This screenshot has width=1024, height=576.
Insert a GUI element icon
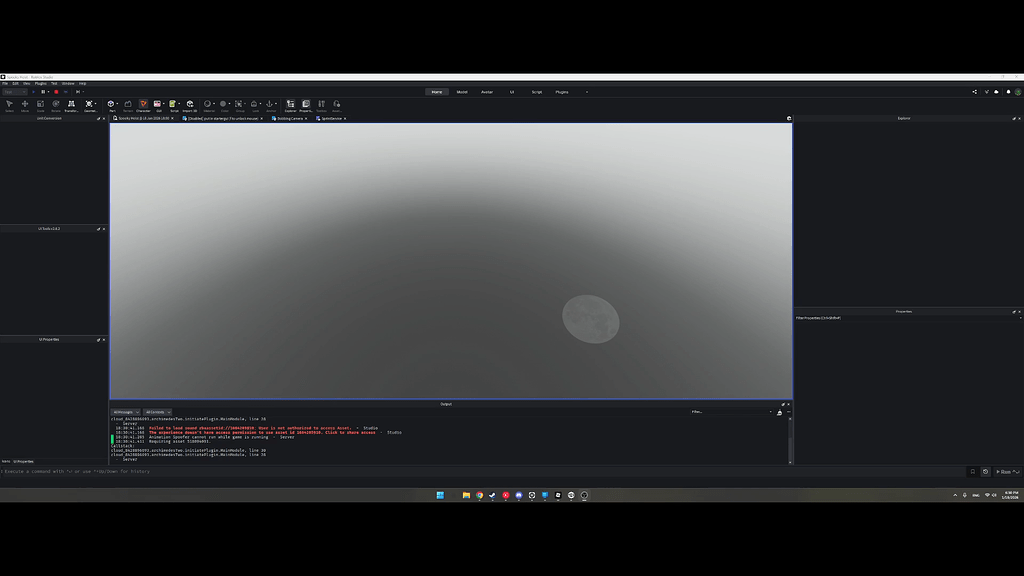[157, 105]
